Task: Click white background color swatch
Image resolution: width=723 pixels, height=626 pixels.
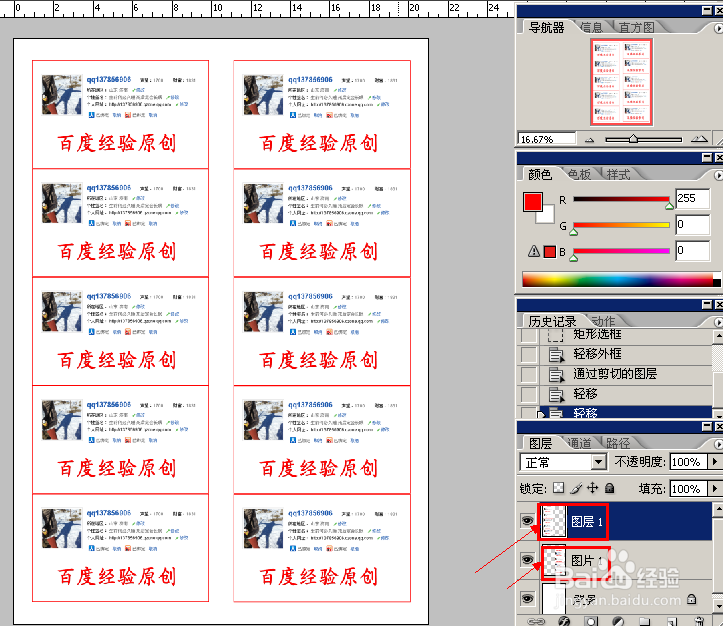Action: 547,216
